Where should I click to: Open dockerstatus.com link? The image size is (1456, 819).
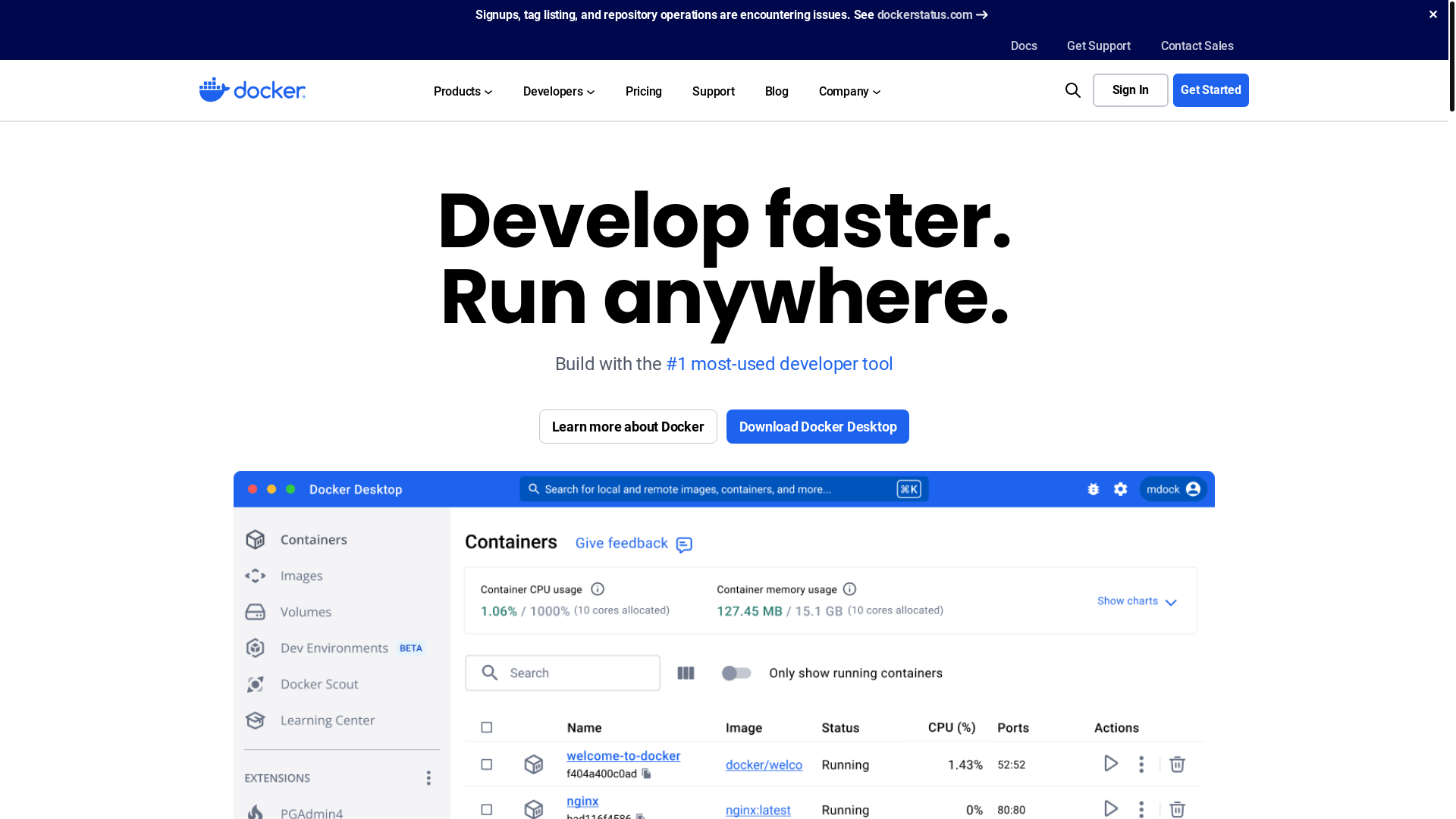933,15
